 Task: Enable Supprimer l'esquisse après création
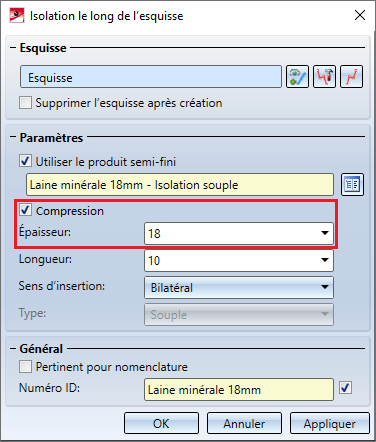pos(25,103)
